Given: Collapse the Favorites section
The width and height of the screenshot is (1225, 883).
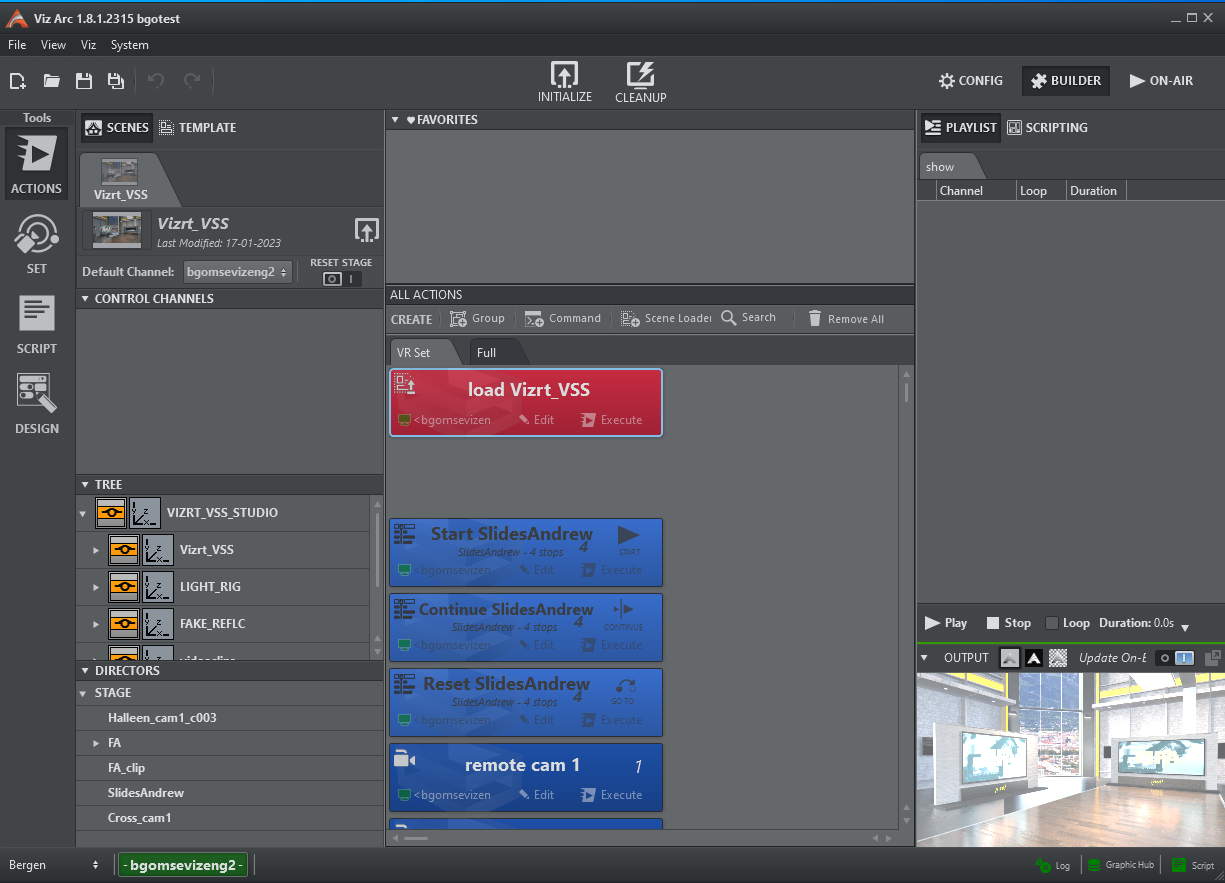Looking at the screenshot, I should 396,120.
